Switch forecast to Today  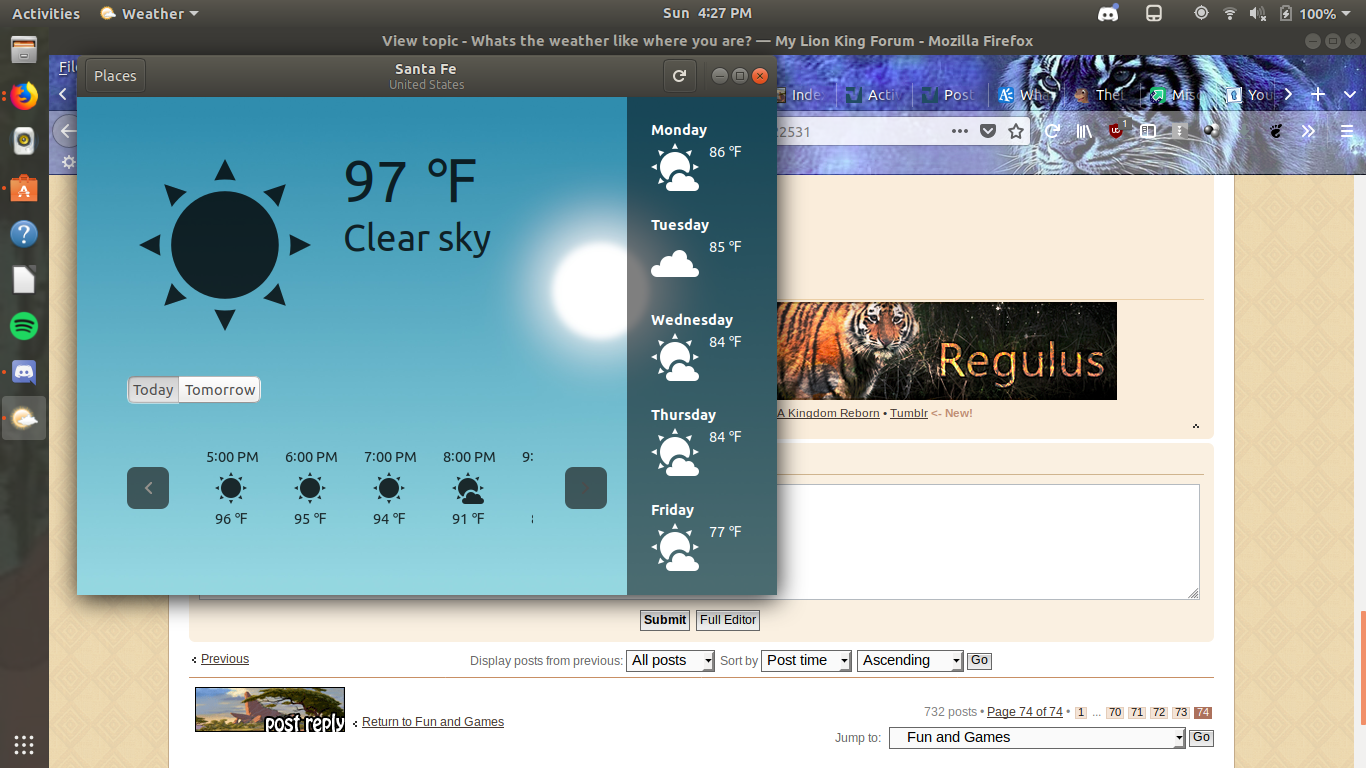point(153,390)
